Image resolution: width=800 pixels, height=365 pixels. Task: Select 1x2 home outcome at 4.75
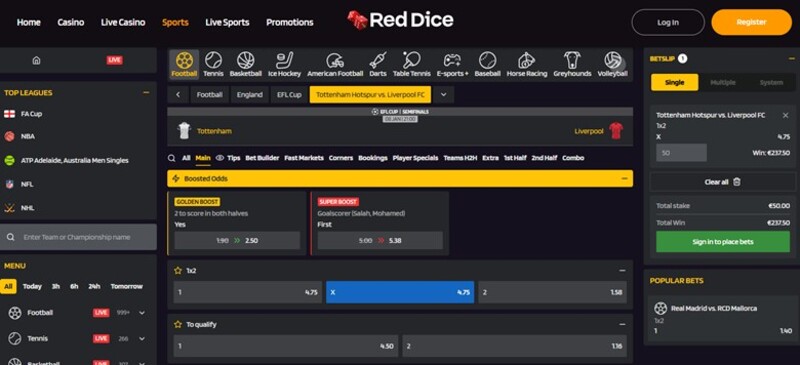pos(247,293)
